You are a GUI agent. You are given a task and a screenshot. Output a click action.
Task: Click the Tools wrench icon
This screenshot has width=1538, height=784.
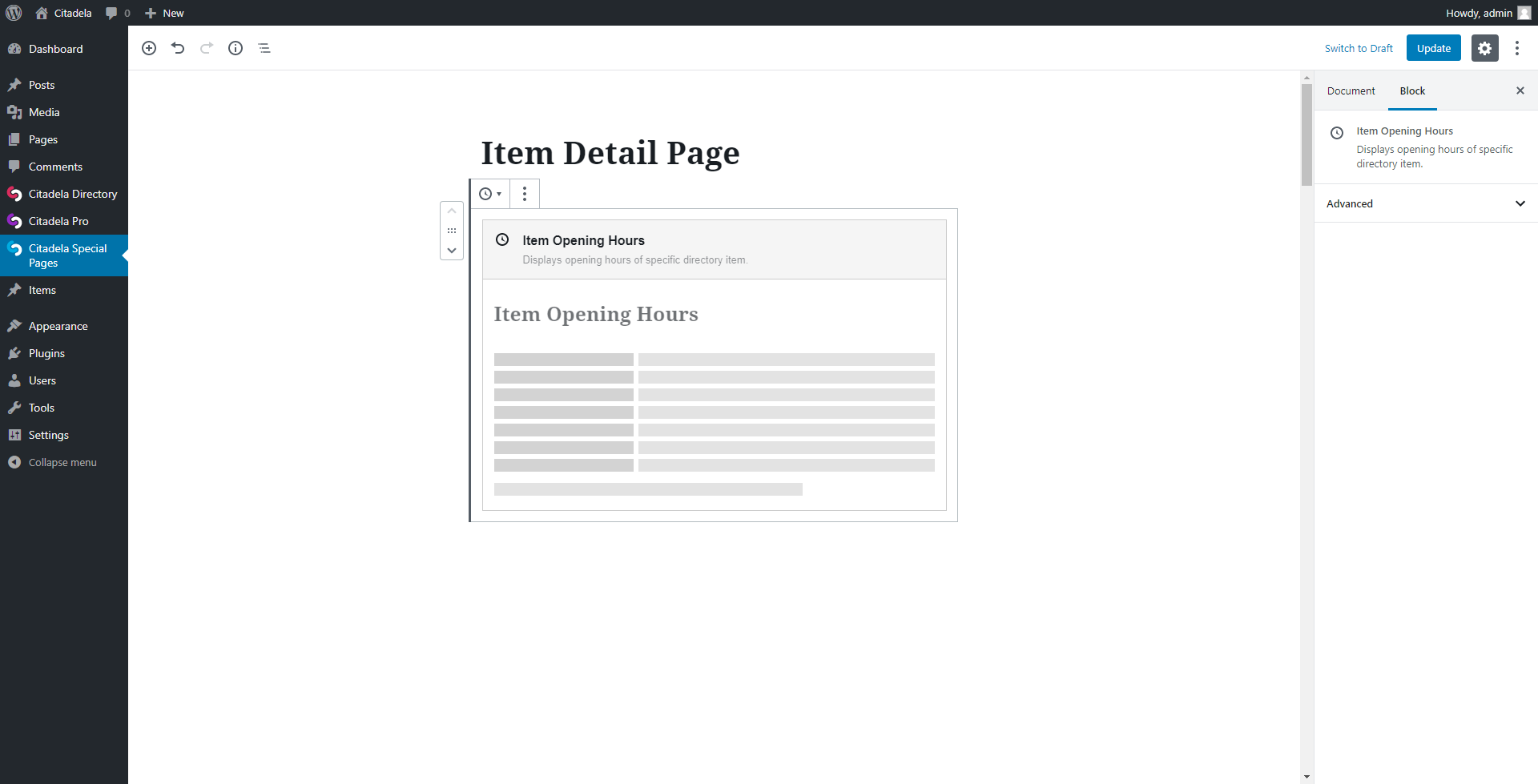(14, 408)
